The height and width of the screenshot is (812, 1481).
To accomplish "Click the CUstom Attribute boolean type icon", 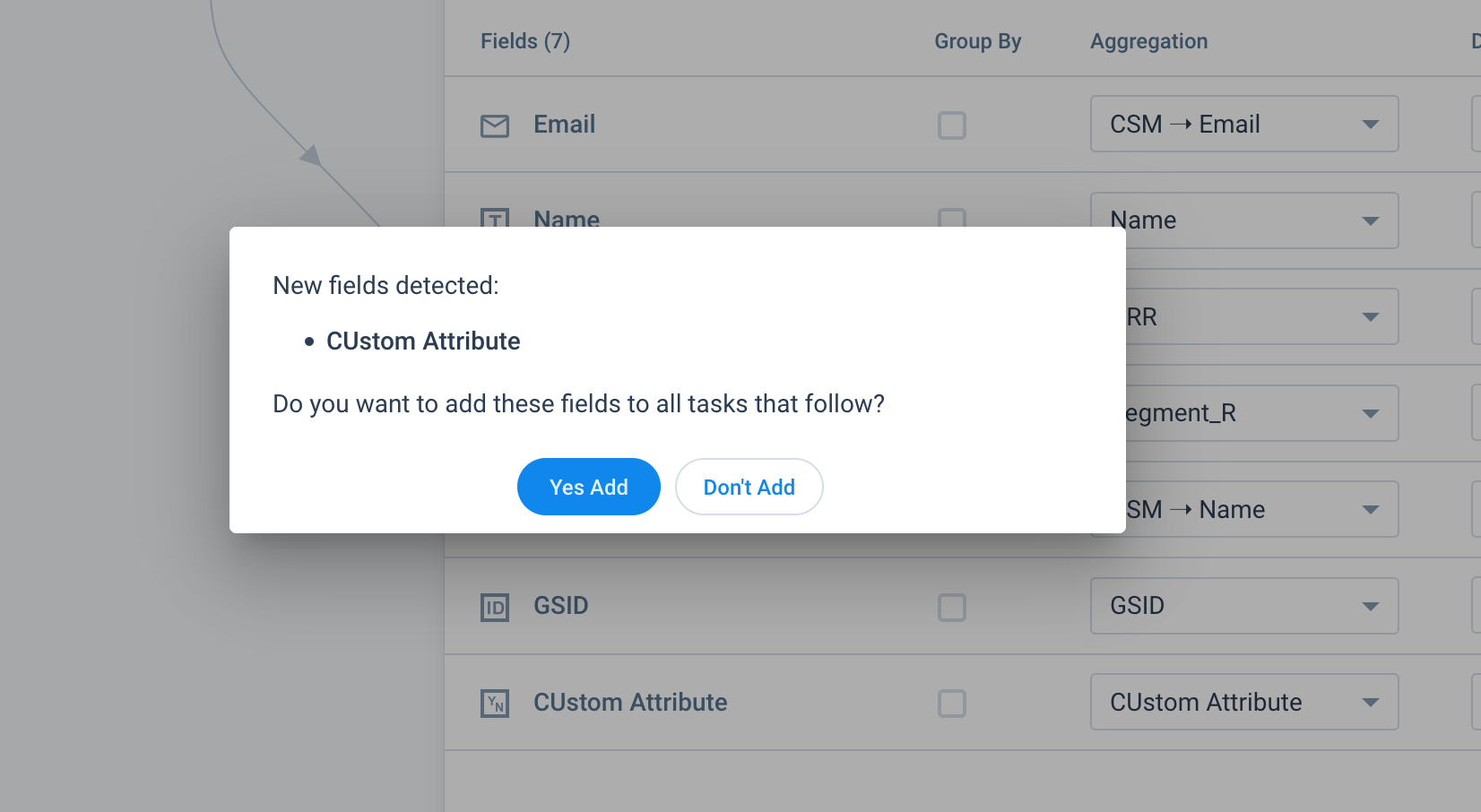I will click(495, 704).
